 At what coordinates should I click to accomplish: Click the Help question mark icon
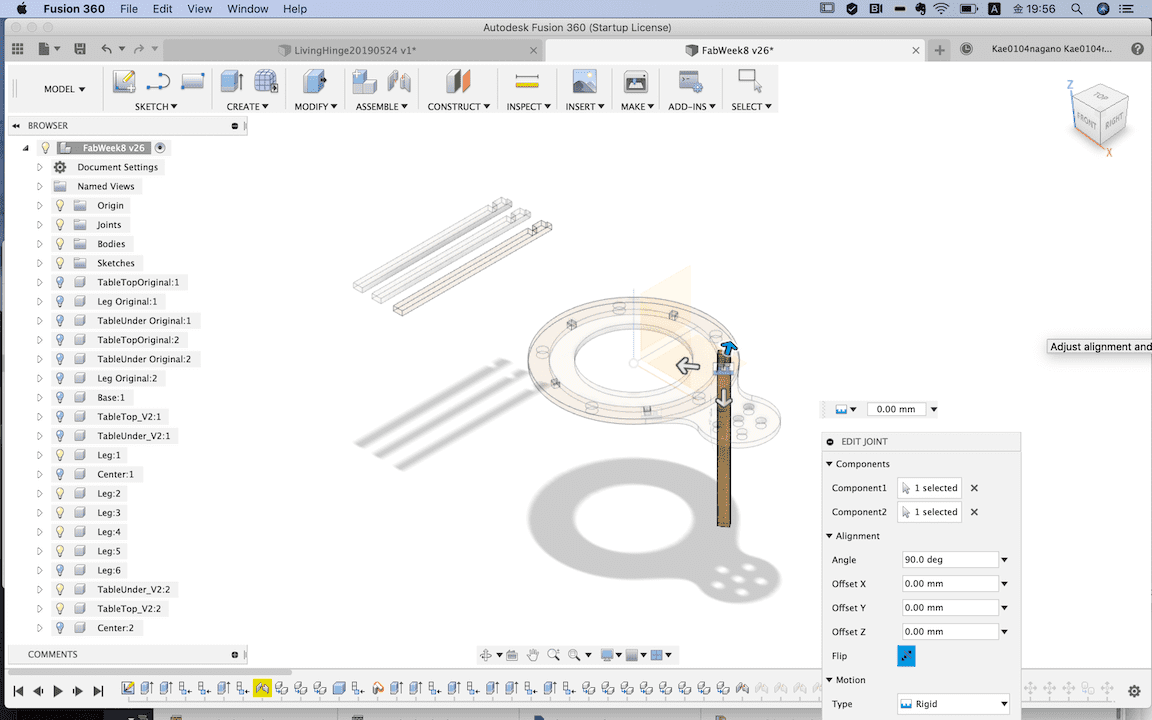(1137, 49)
